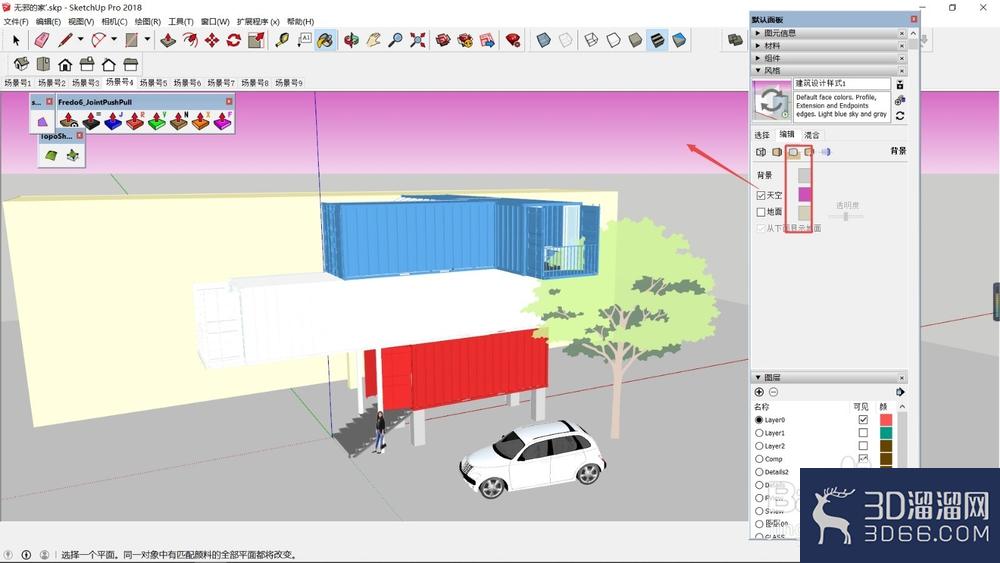Enable the 地面 ground checkbox
The image size is (1000, 563).
point(761,212)
